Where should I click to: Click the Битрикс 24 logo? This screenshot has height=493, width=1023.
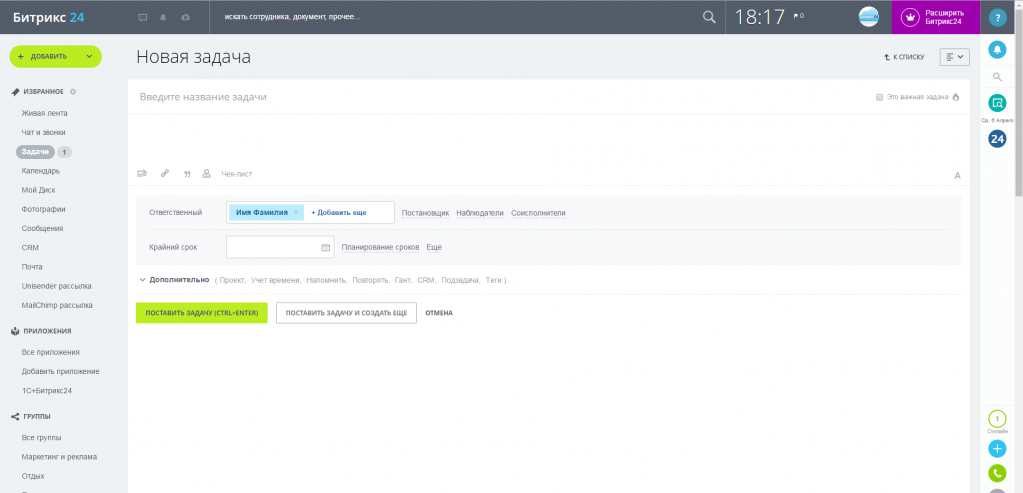tap(48, 17)
